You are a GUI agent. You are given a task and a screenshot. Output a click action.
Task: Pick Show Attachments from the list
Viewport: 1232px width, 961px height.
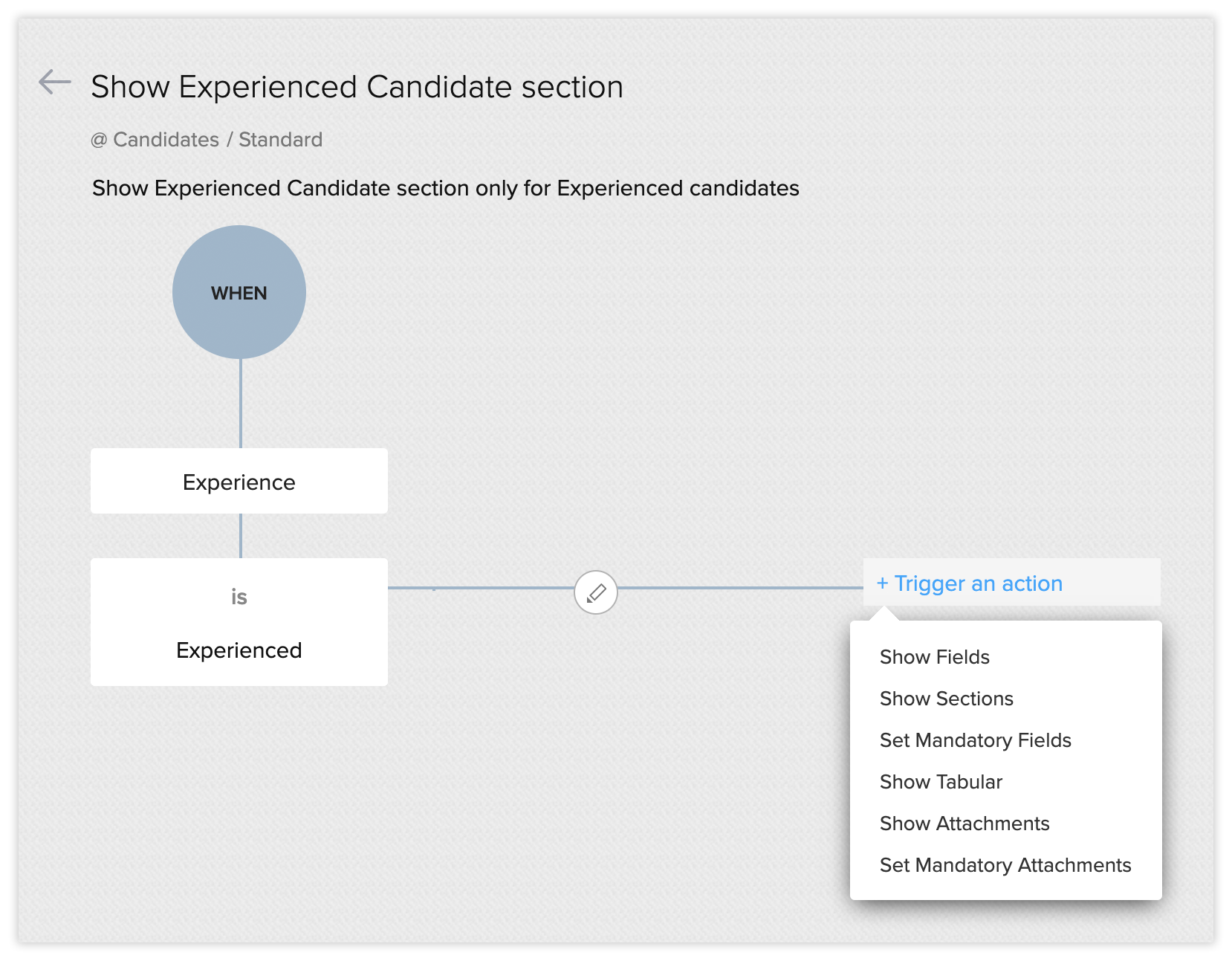tap(964, 824)
